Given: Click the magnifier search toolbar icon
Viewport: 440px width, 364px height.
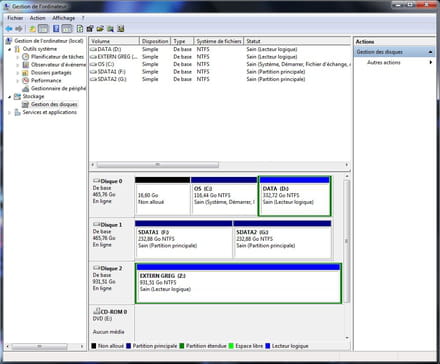Looking at the screenshot, I should point(110,29).
